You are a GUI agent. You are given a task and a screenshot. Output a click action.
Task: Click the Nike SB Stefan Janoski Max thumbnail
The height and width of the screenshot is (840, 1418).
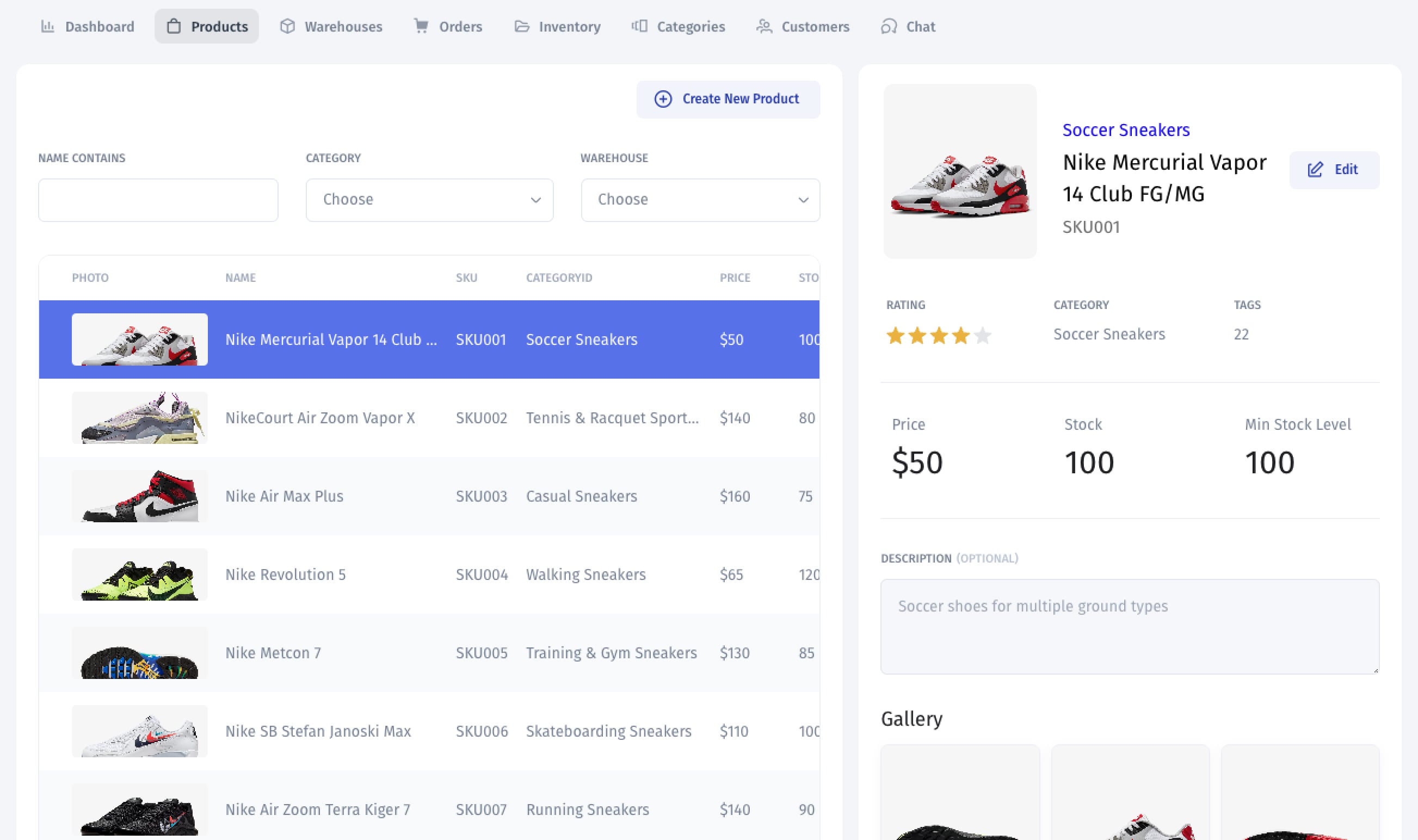140,731
